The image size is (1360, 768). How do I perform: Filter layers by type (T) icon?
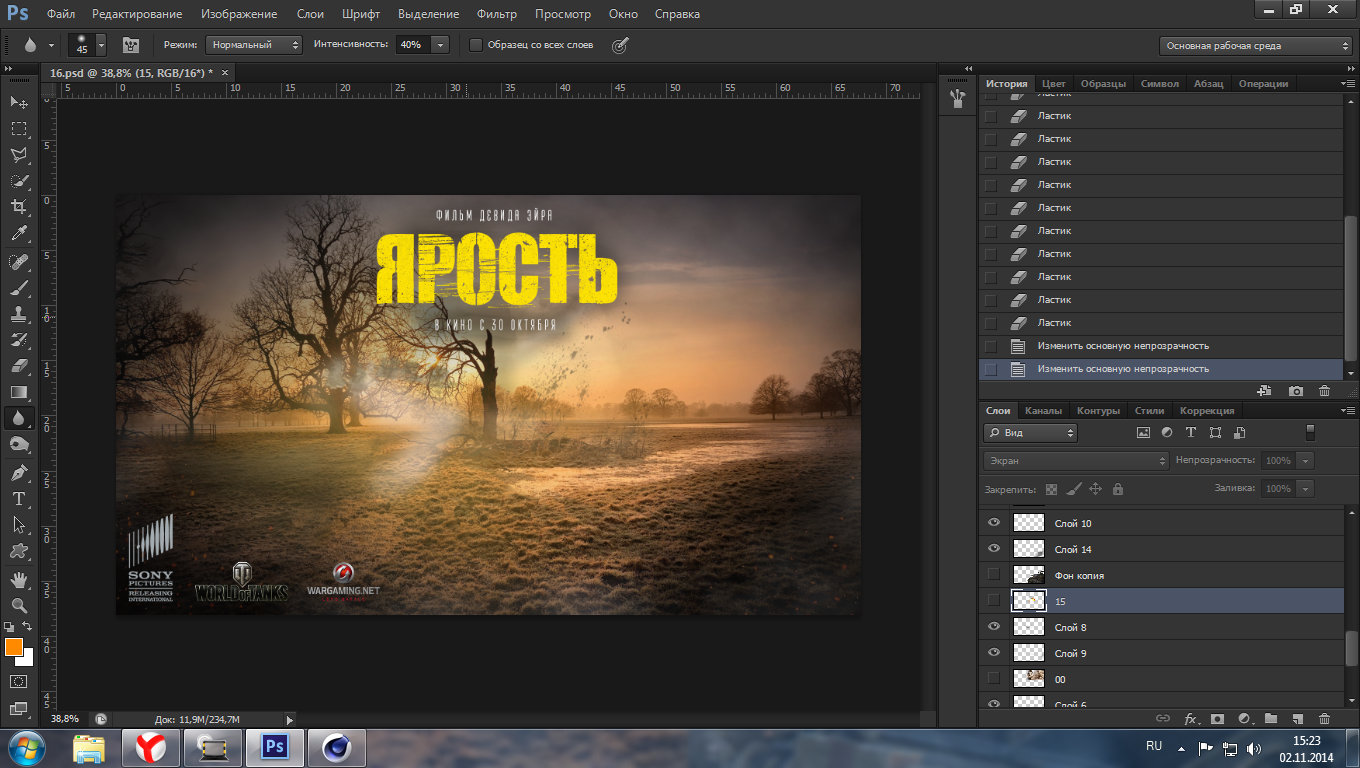[x=1191, y=433]
